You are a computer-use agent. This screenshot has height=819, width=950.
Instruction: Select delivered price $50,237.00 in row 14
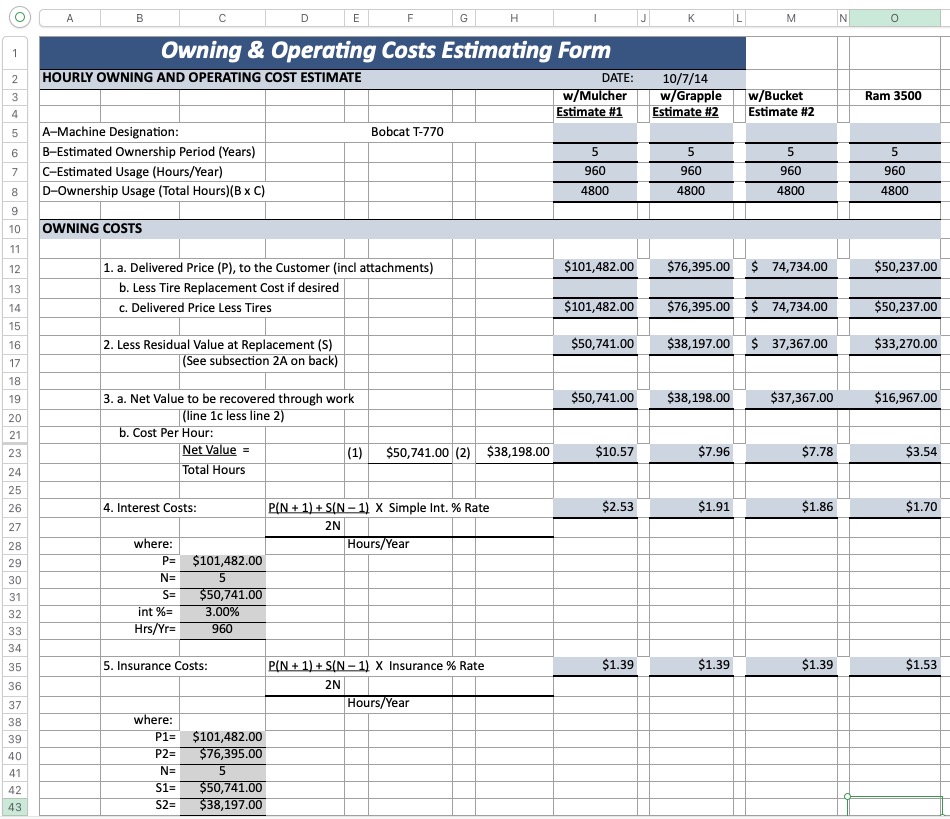(894, 307)
